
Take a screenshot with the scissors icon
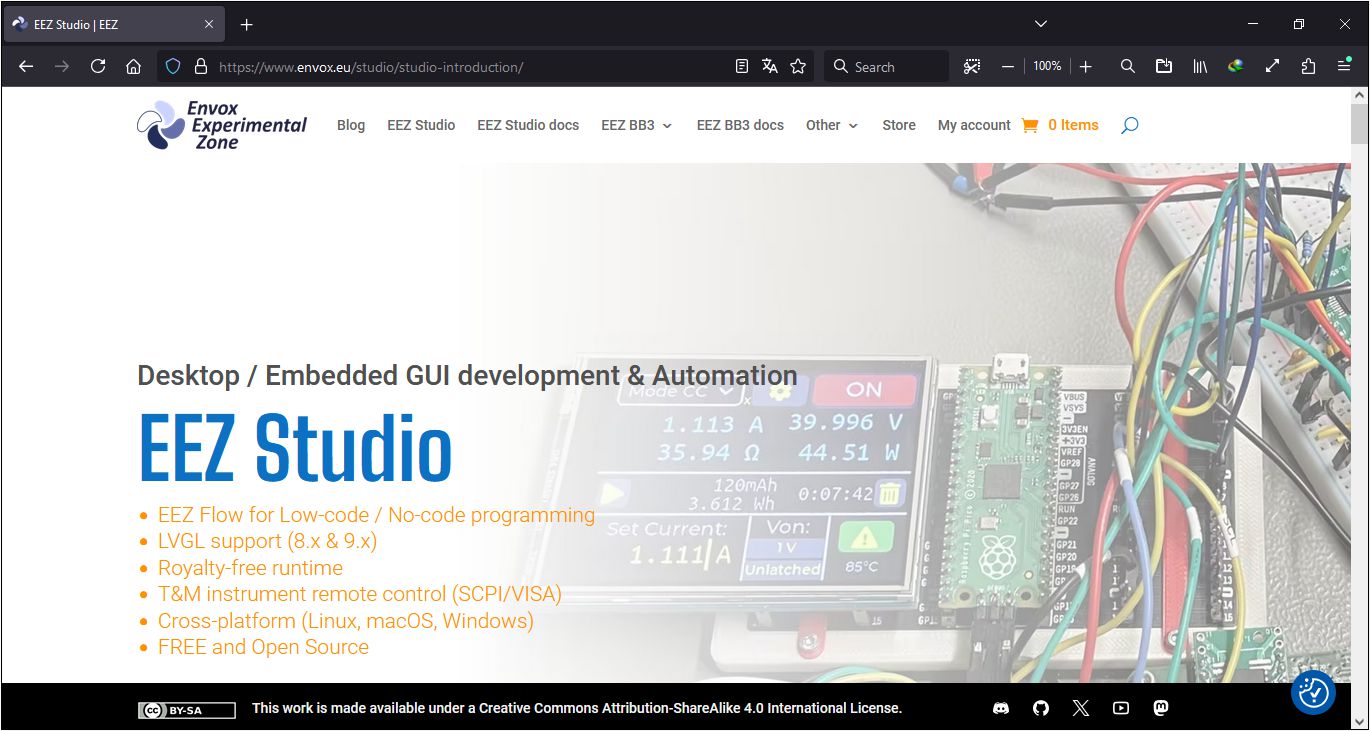coord(972,67)
